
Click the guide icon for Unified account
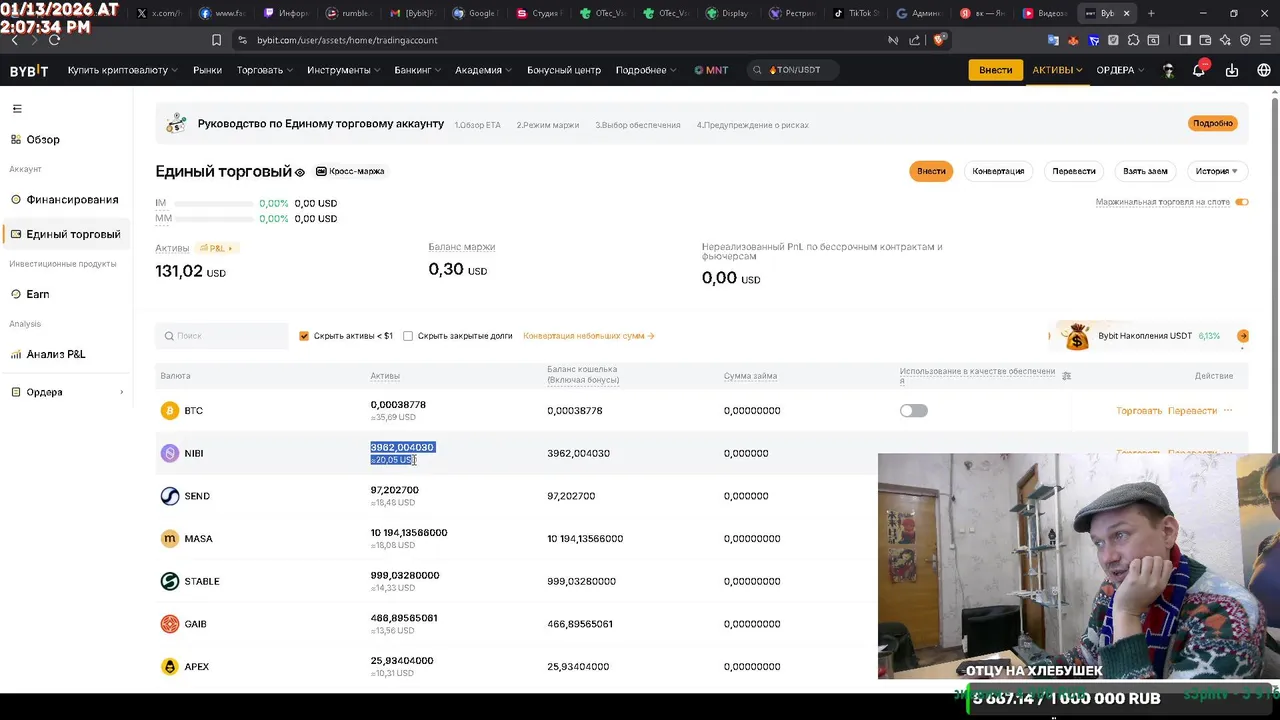176,124
